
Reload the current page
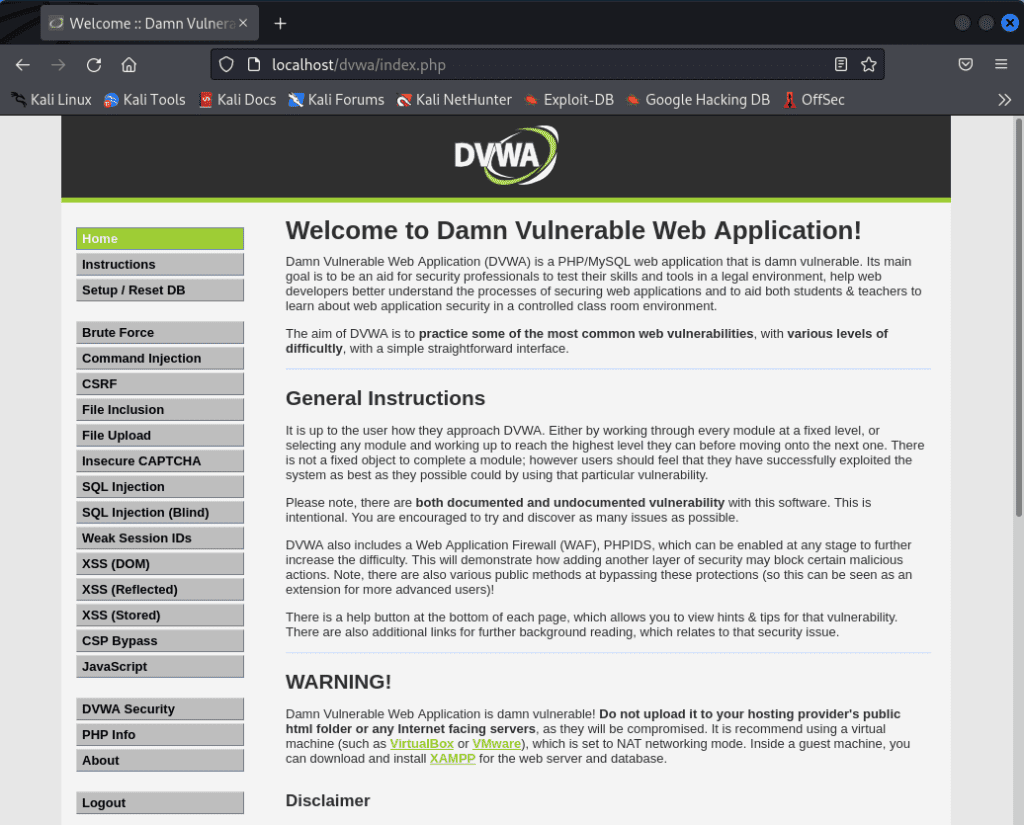pyautogui.click(x=94, y=65)
